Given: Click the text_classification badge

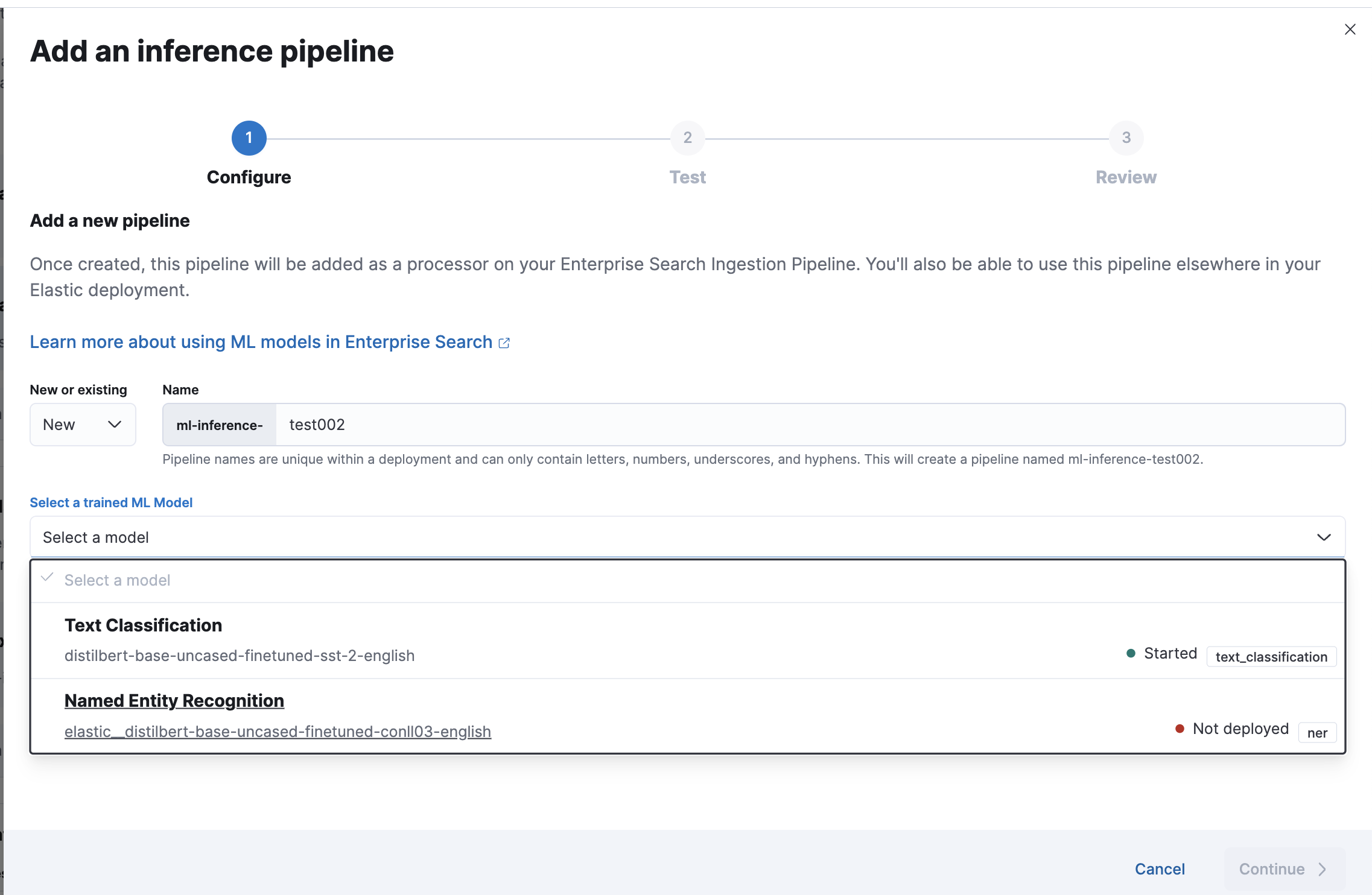Looking at the screenshot, I should [1271, 657].
